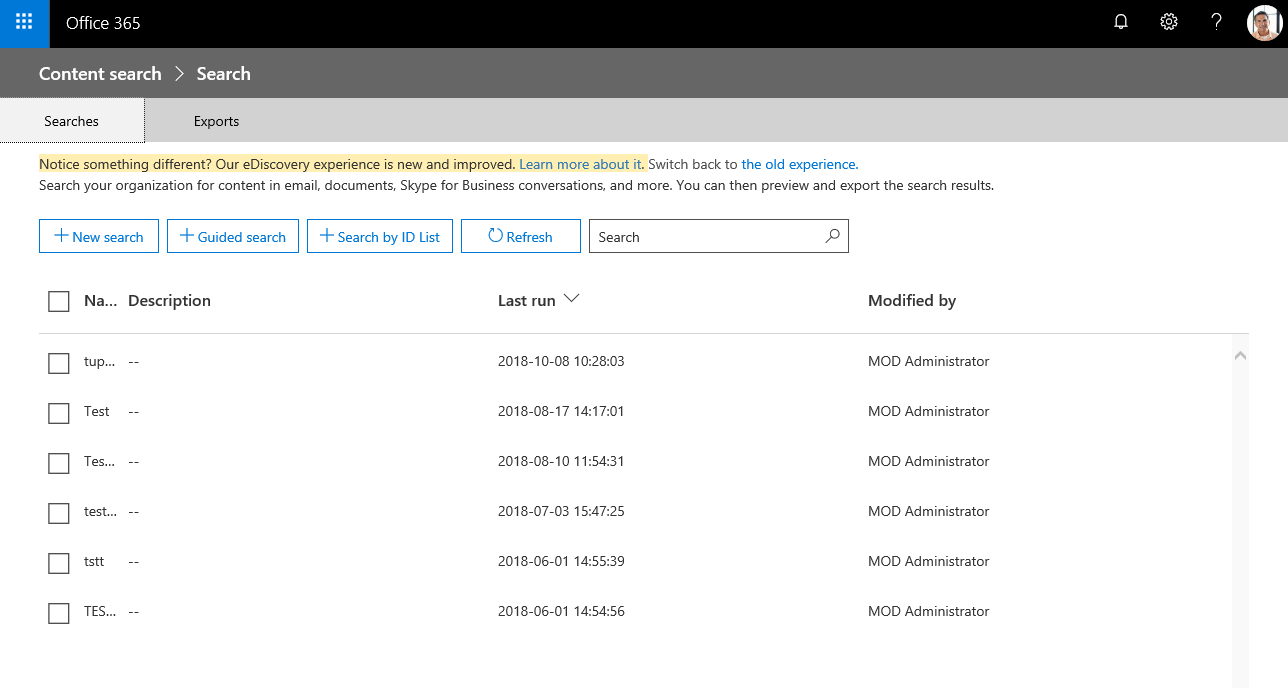Select the tstt row checkbox
Screen dimensions: 1288x688
tap(59, 563)
